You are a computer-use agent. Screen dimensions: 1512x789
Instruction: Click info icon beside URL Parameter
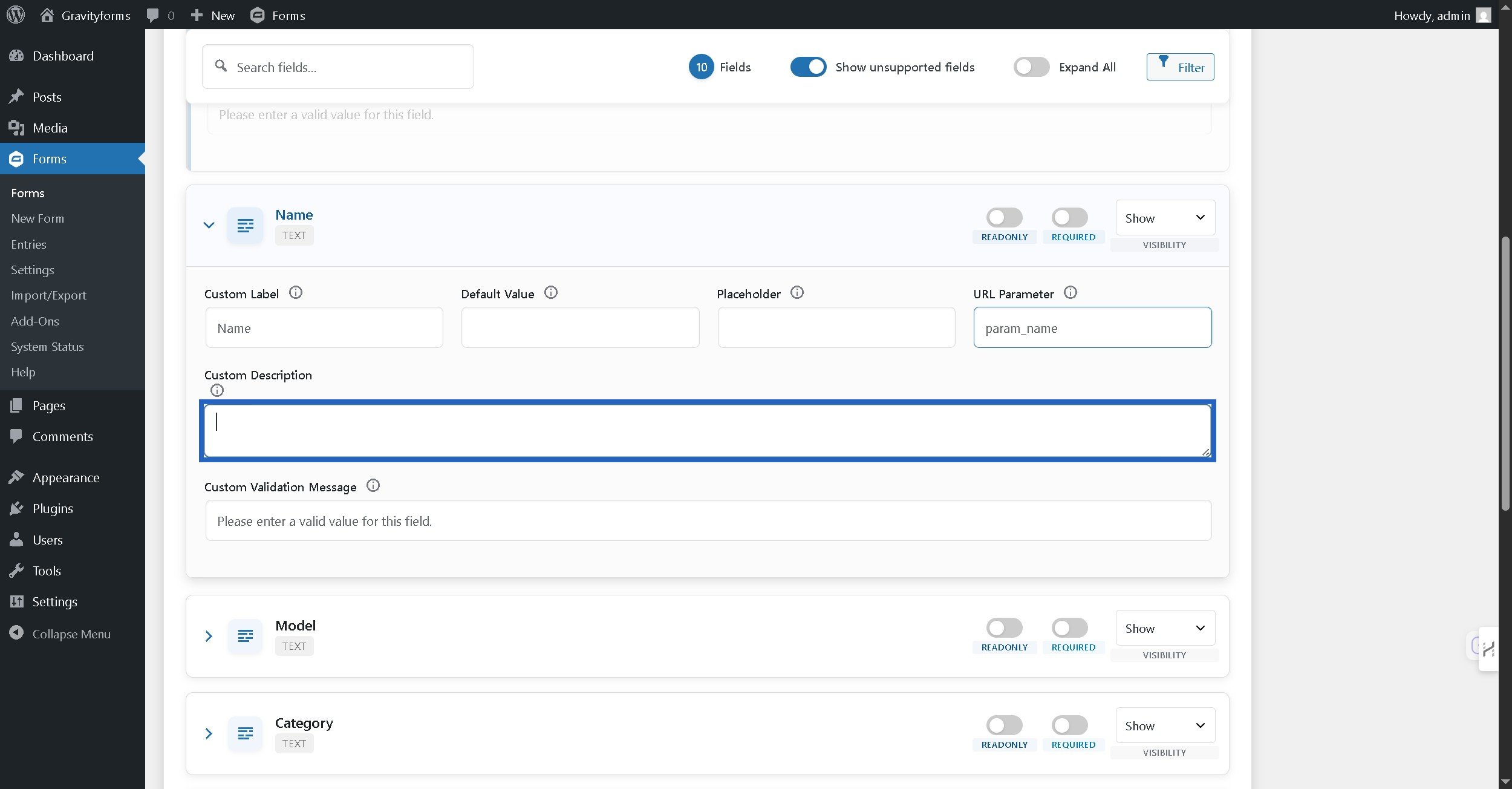click(x=1070, y=293)
